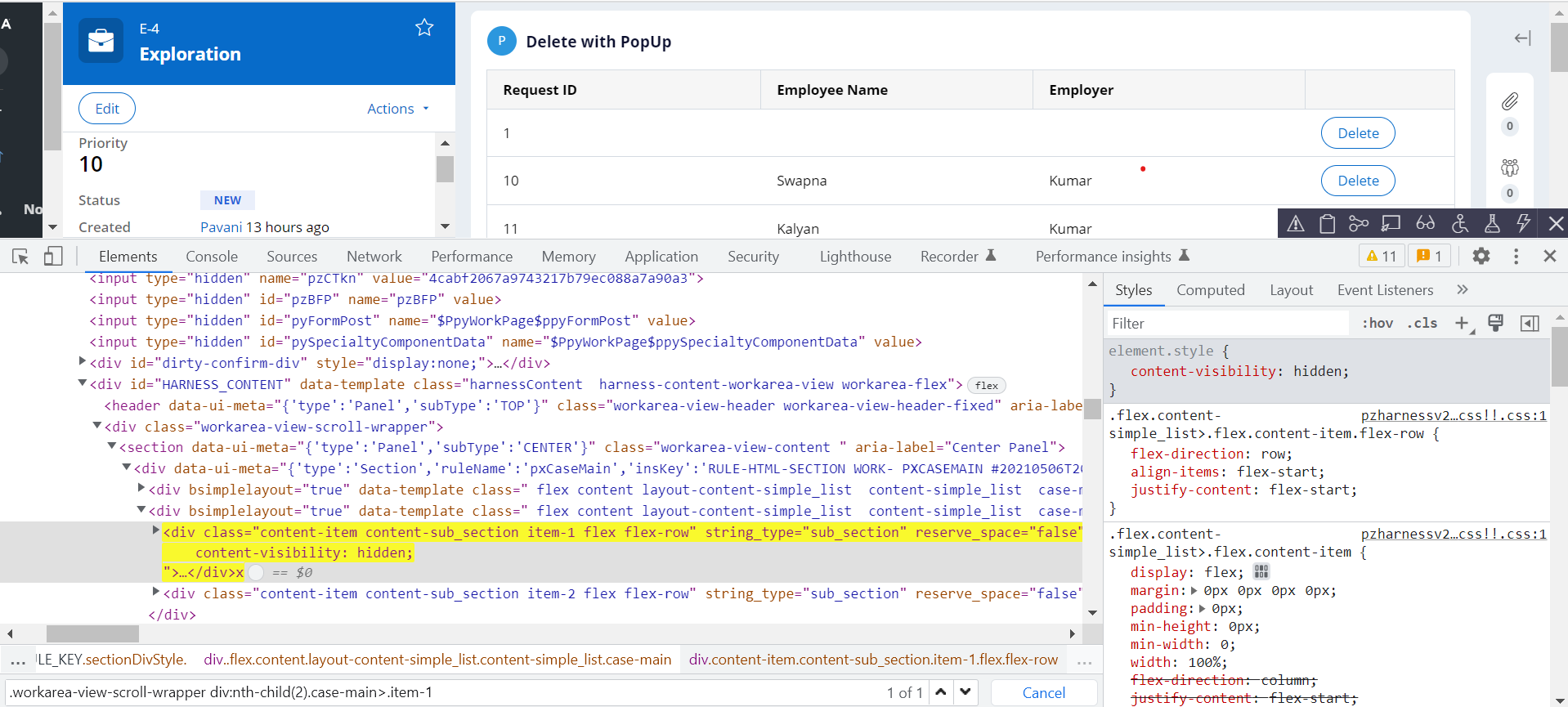This screenshot has width=1568, height=707.
Task: Add a new style rule with plus icon
Action: click(x=1463, y=324)
